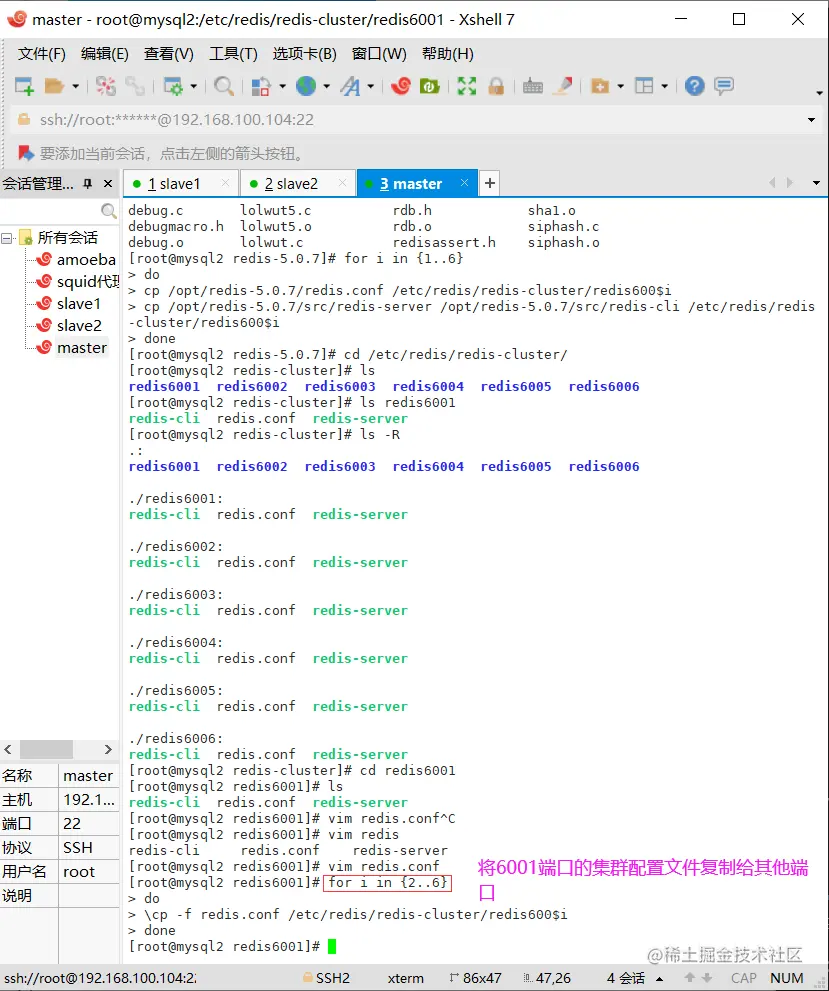
Task: Click the 4 会话 status bar up arrow
Action: (x=660, y=979)
